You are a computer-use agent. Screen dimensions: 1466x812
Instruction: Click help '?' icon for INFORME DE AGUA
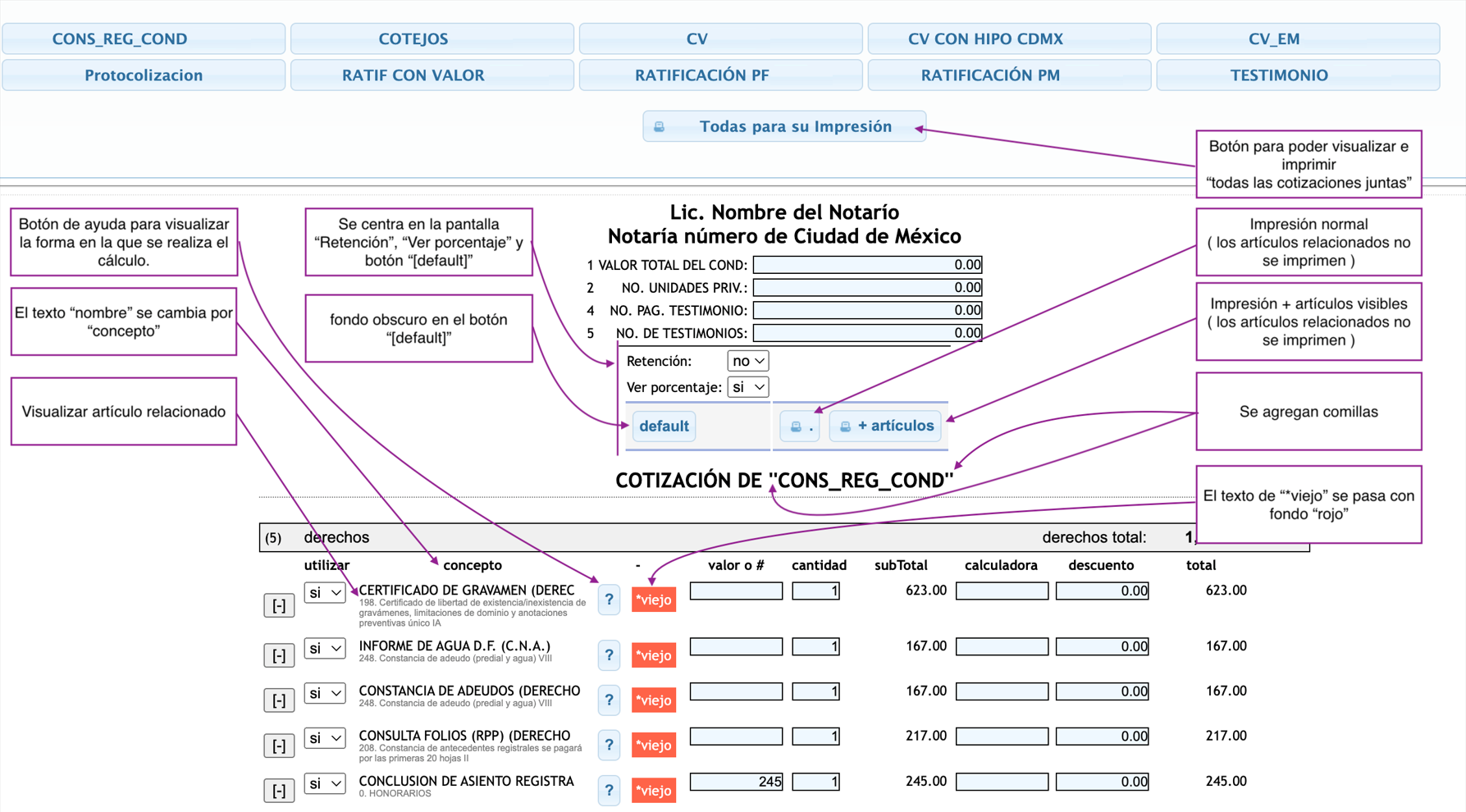pos(609,655)
